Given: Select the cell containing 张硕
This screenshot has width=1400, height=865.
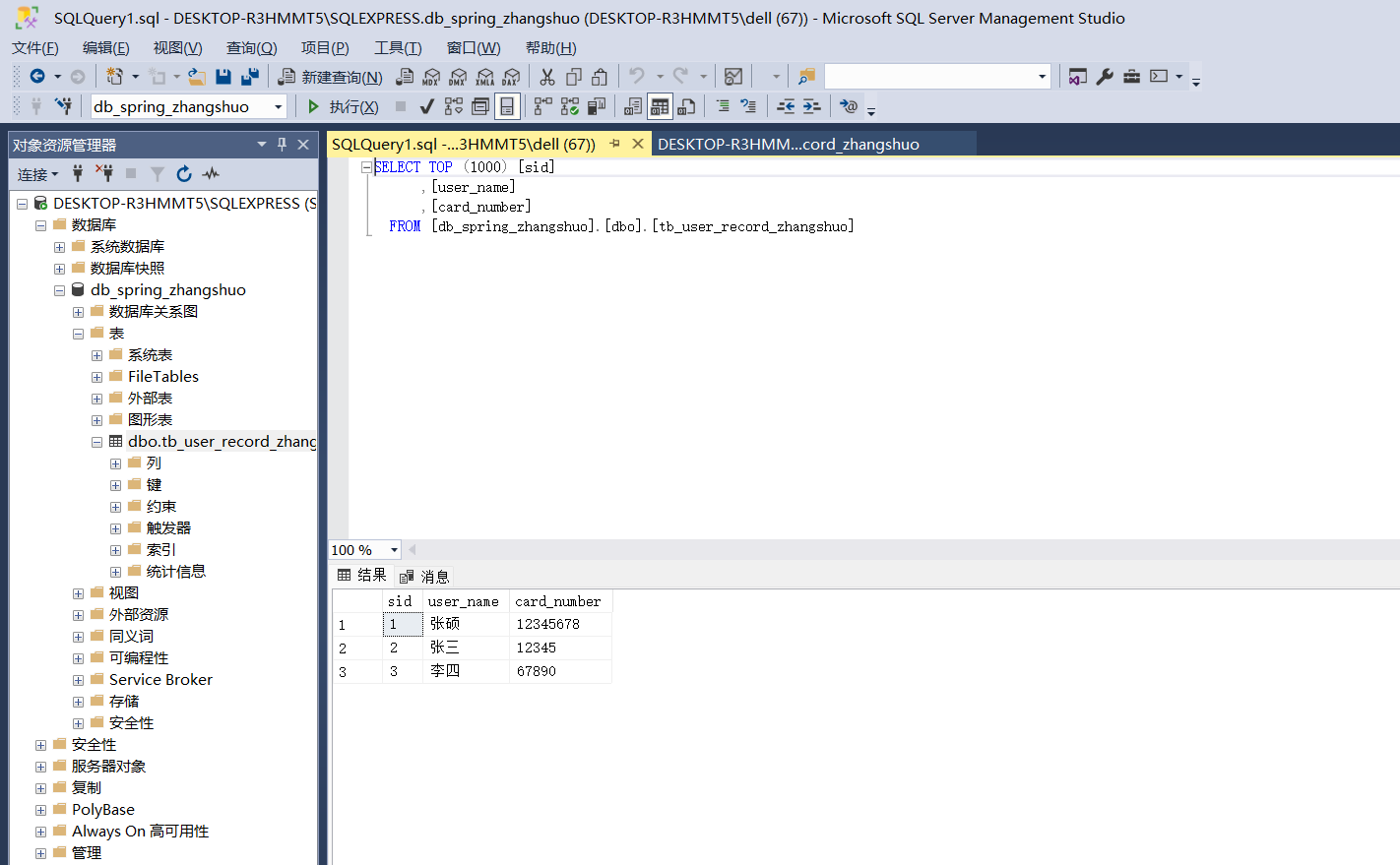Looking at the screenshot, I should (x=467, y=624).
